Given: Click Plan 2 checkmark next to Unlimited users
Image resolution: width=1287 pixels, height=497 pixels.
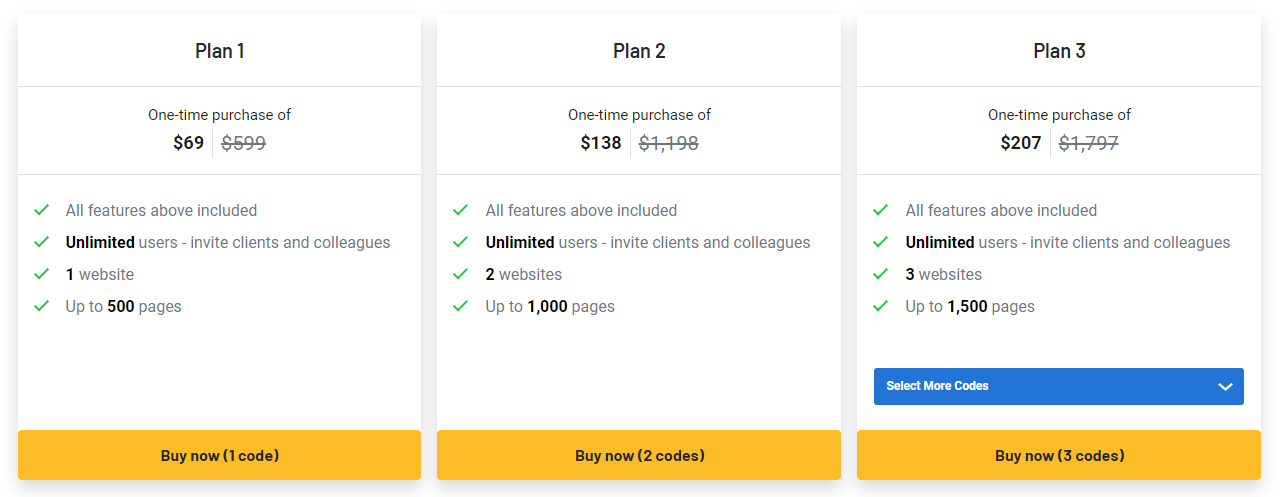Looking at the screenshot, I should (461, 242).
